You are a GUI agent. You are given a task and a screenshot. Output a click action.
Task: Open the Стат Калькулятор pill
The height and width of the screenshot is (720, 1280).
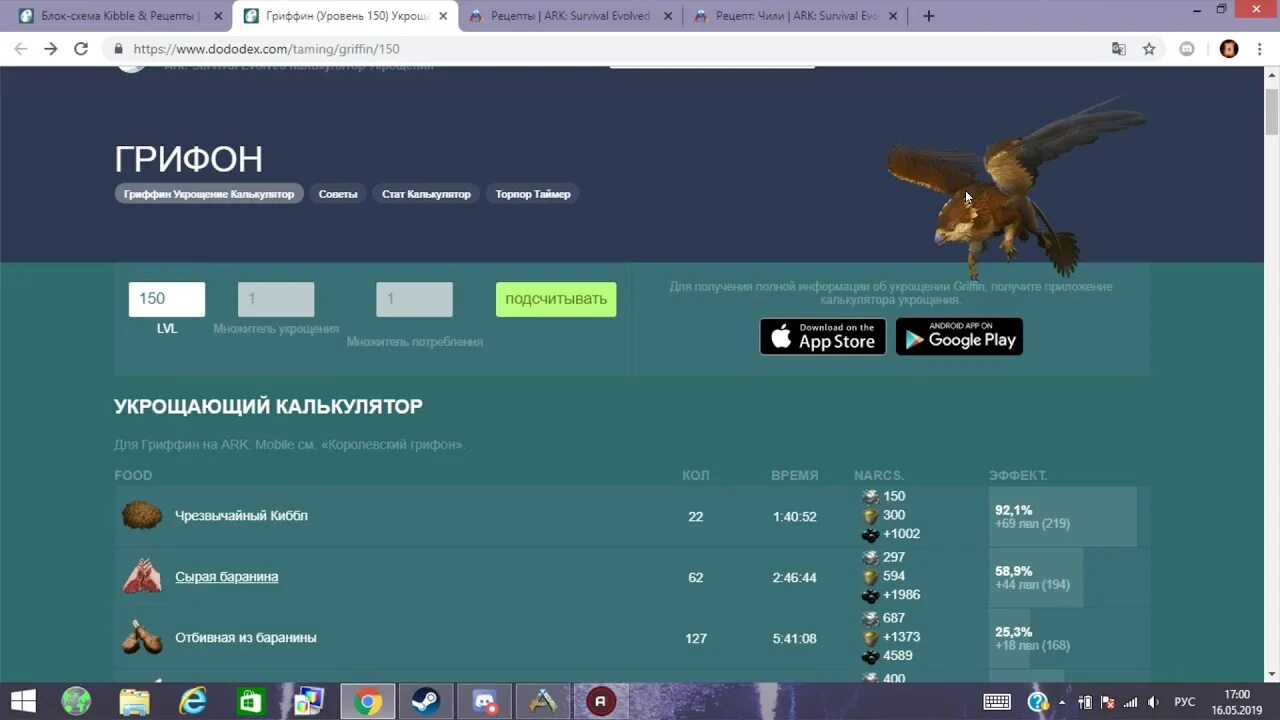(426, 194)
